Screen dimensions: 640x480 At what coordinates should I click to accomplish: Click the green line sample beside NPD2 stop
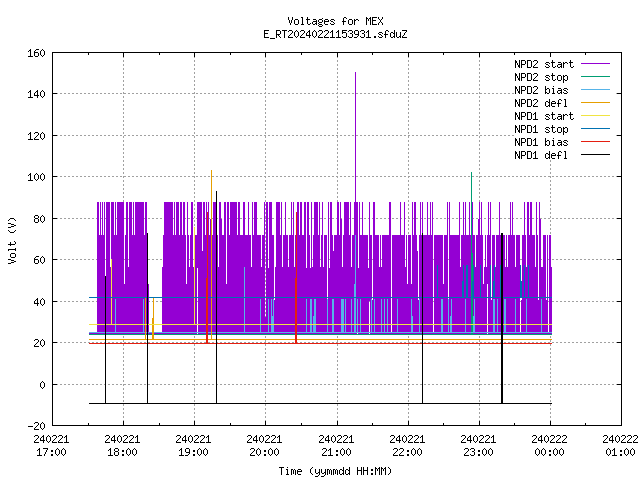[595, 76]
